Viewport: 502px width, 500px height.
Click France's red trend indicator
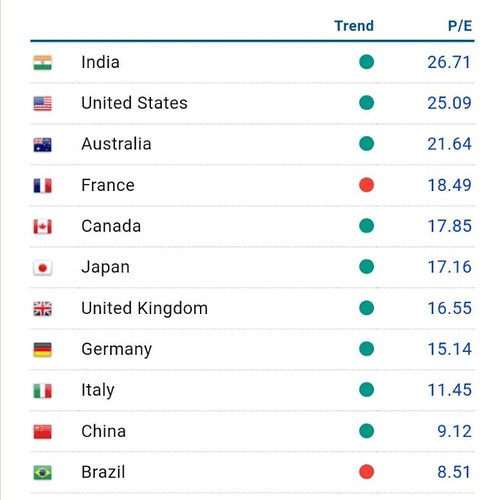tap(367, 185)
